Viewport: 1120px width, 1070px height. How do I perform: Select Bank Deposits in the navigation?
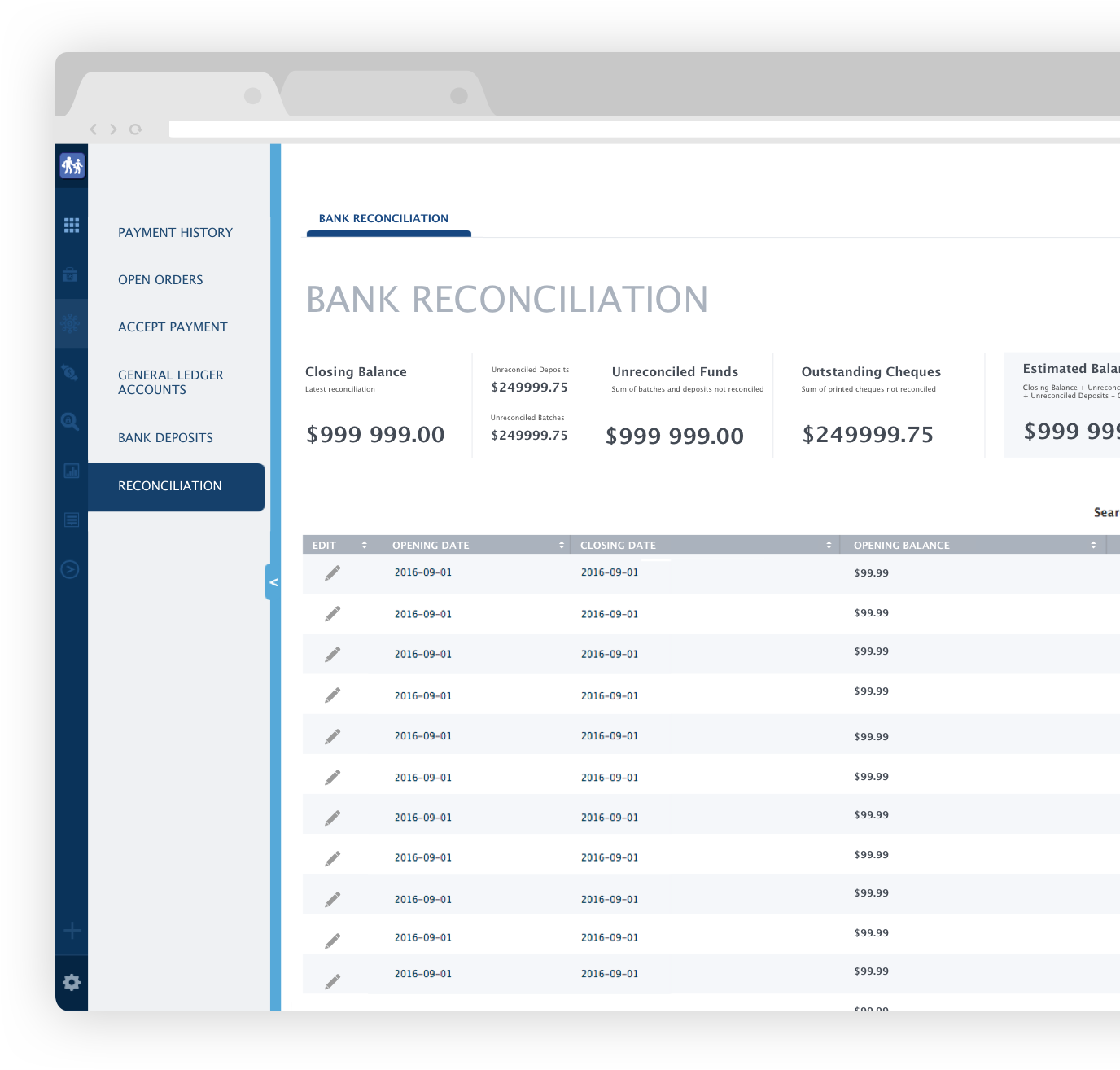pos(165,437)
